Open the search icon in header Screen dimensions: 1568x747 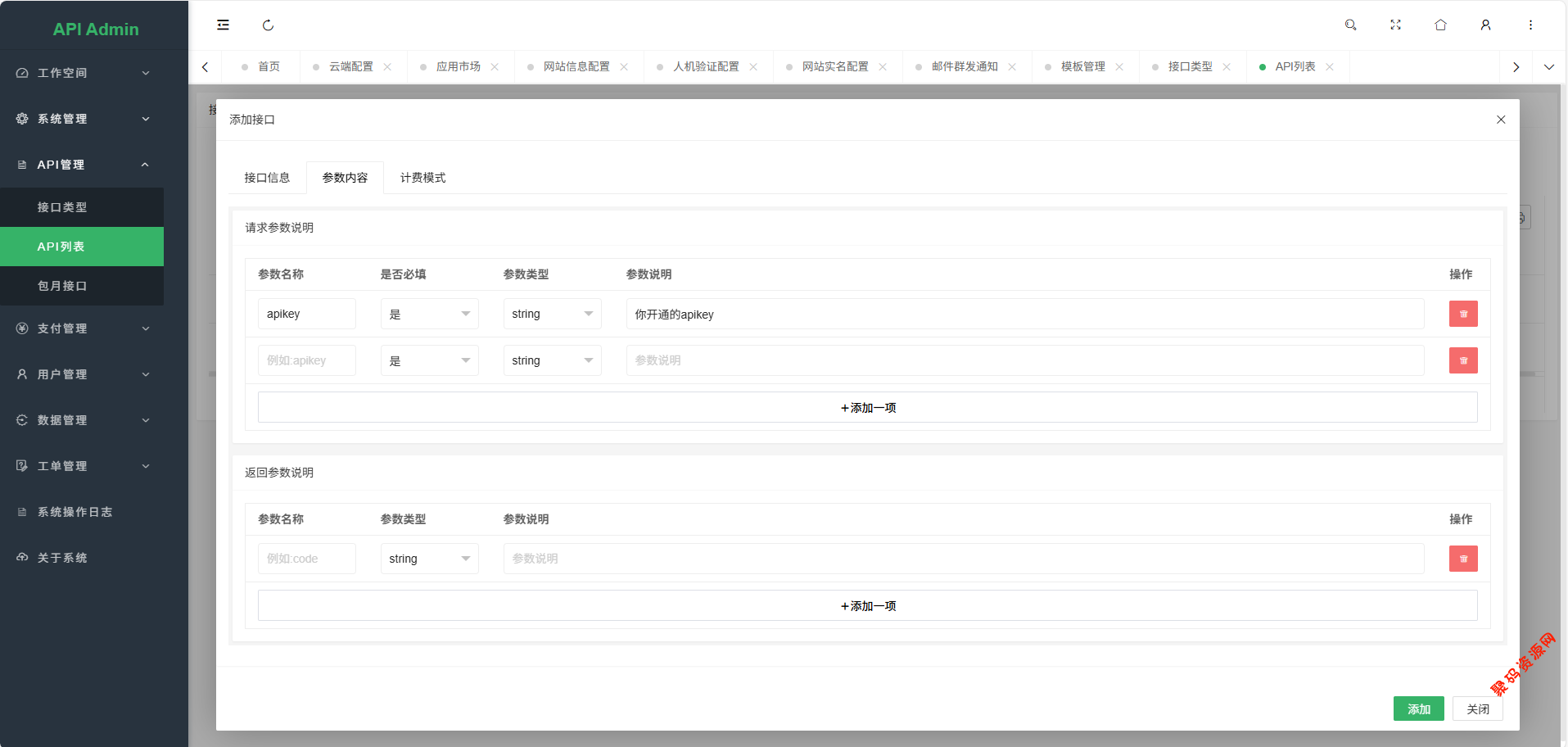pyautogui.click(x=1350, y=25)
